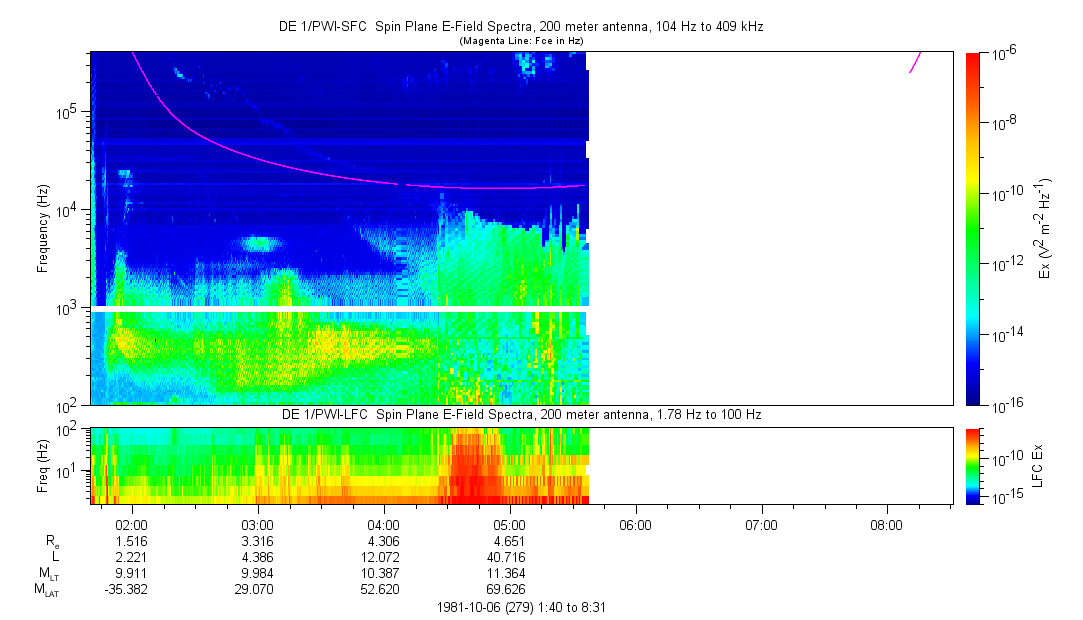Click the MLAT ephemeris row label

[x=47, y=589]
